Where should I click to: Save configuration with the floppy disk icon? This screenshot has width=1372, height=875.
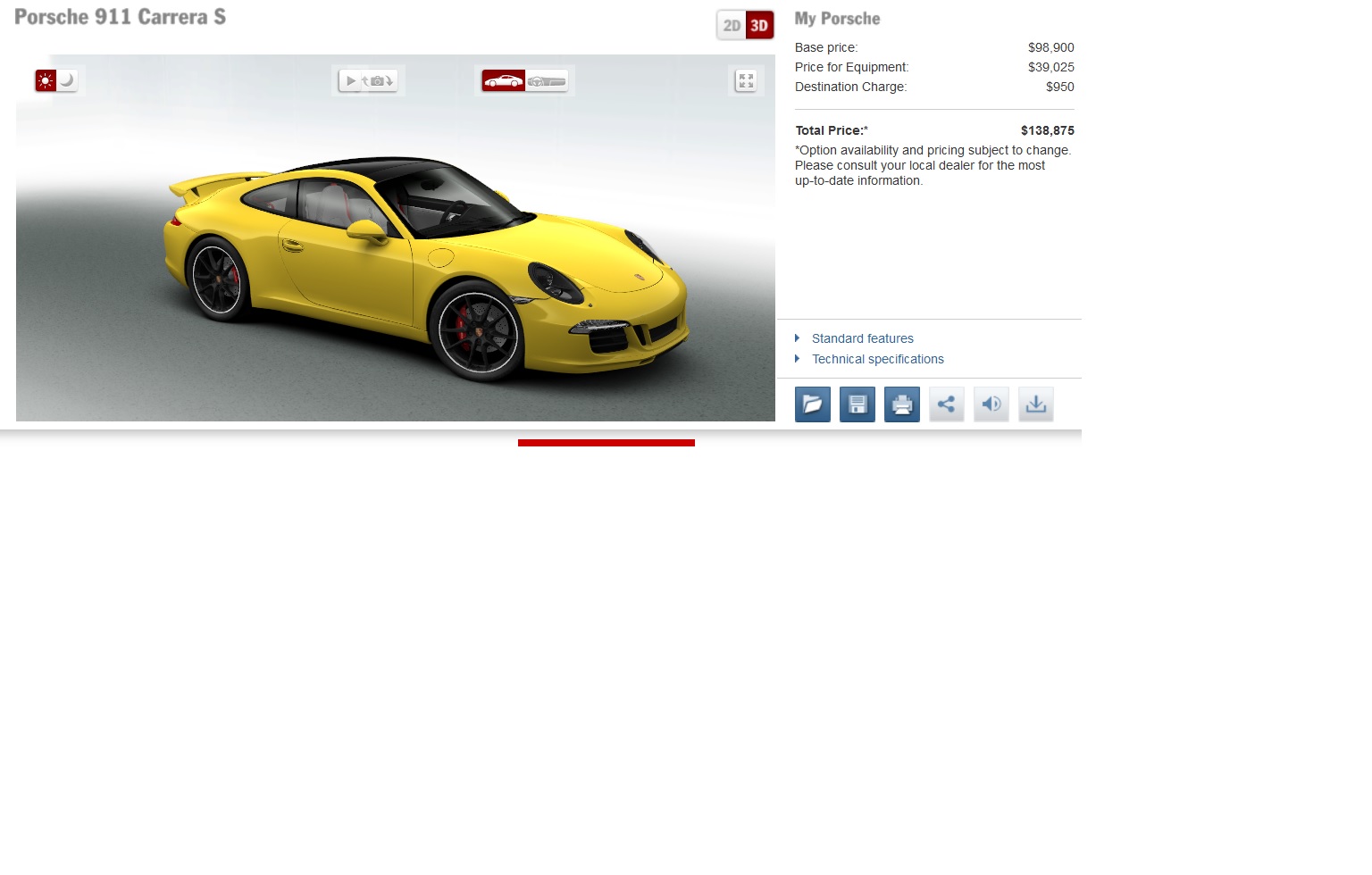(x=857, y=404)
